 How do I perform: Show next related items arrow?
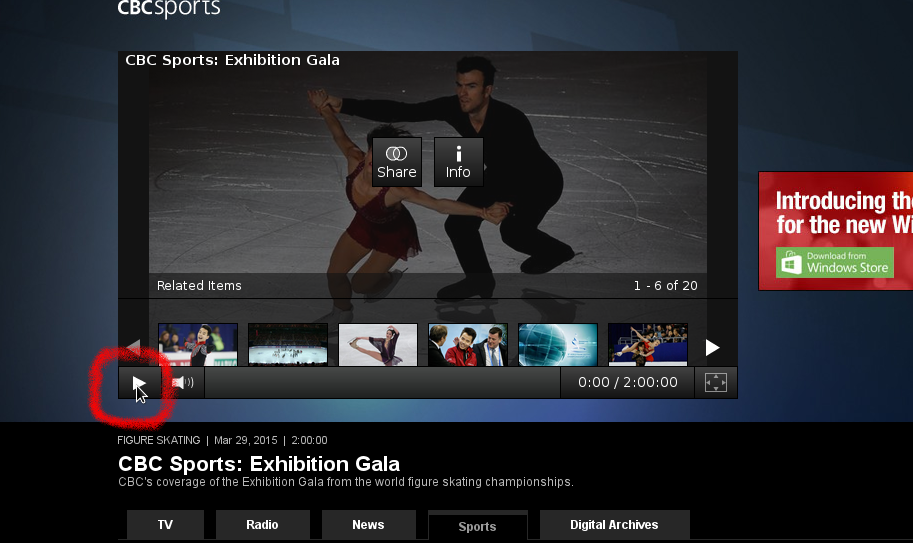pyautogui.click(x=712, y=347)
